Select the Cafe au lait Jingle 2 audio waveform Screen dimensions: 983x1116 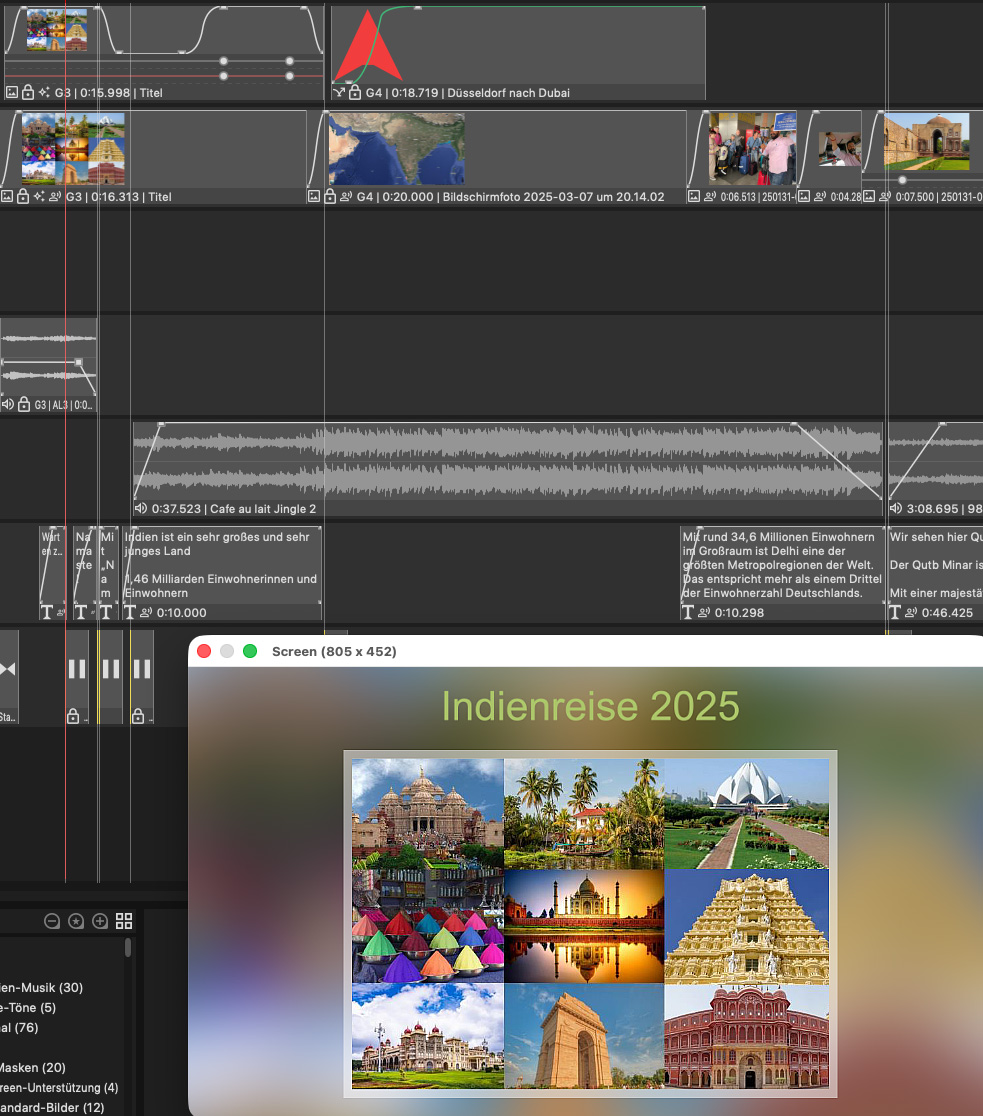pyautogui.click(x=500, y=462)
